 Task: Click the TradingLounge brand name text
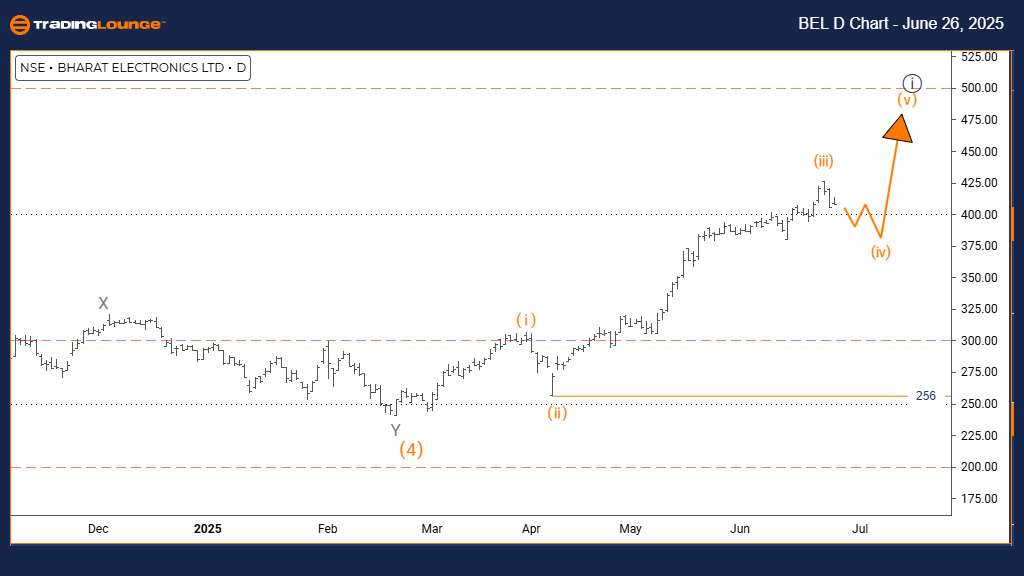tap(99, 25)
